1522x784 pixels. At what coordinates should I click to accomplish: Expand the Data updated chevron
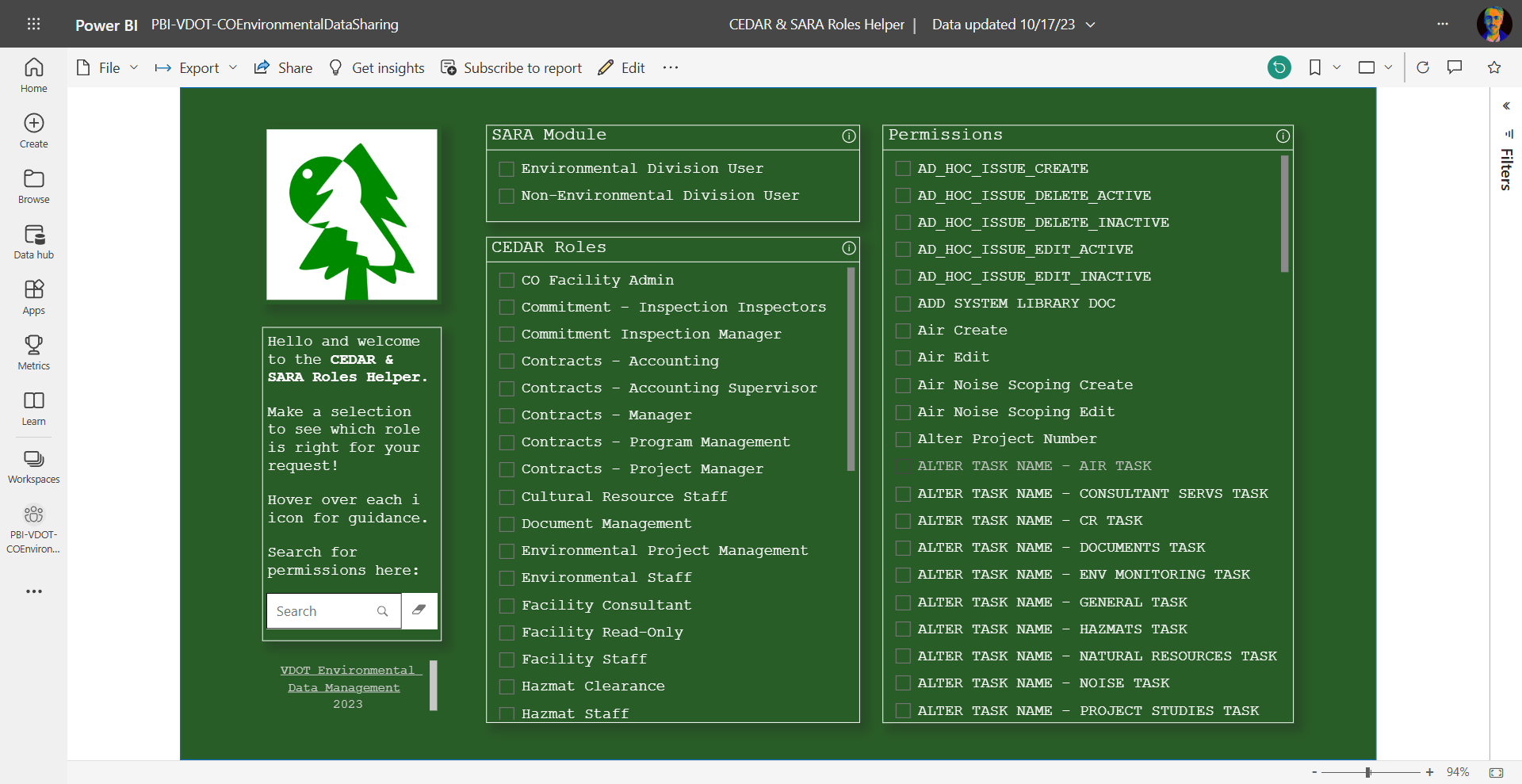(x=1091, y=25)
